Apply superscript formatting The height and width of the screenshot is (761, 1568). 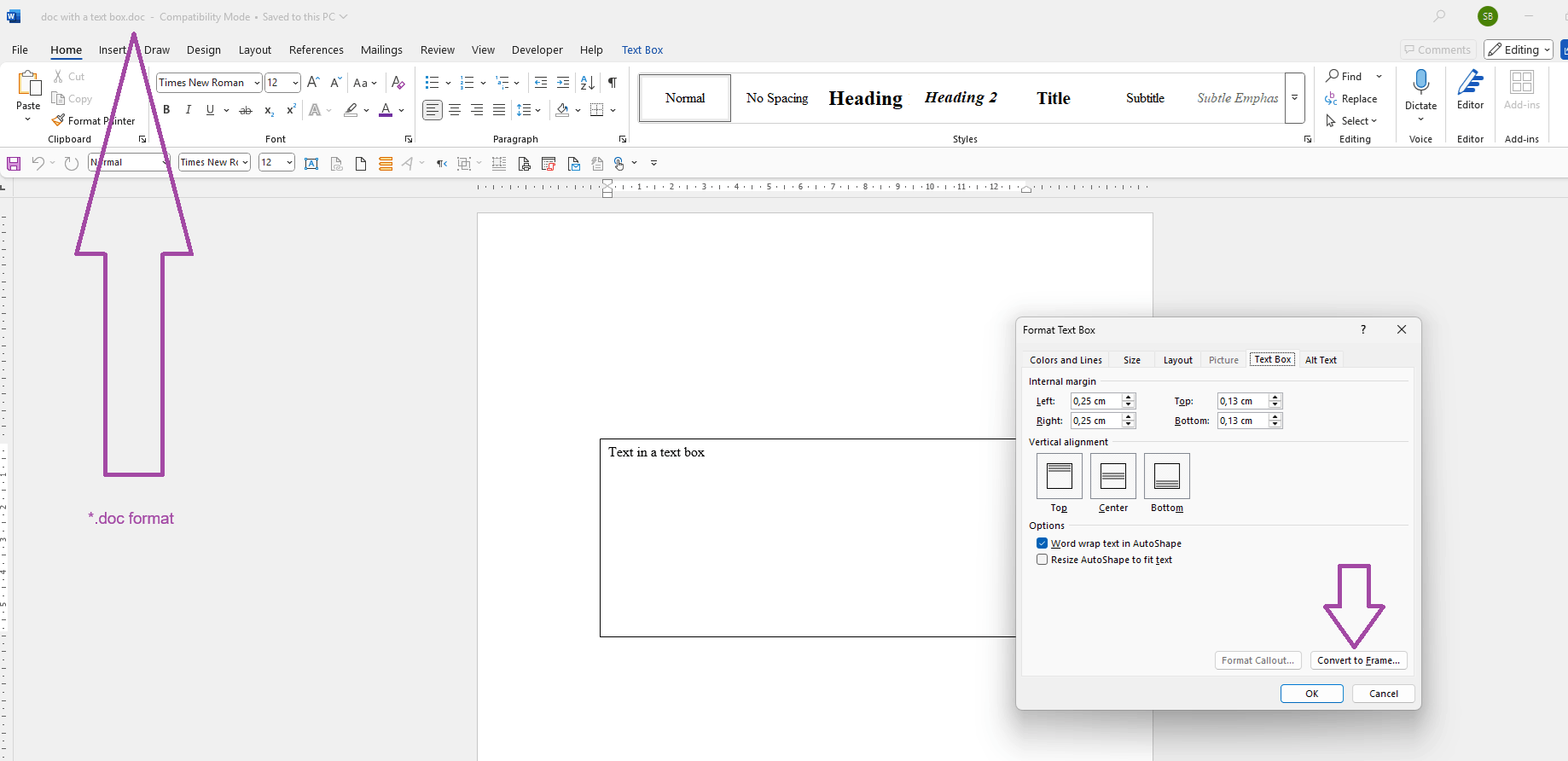(x=291, y=110)
